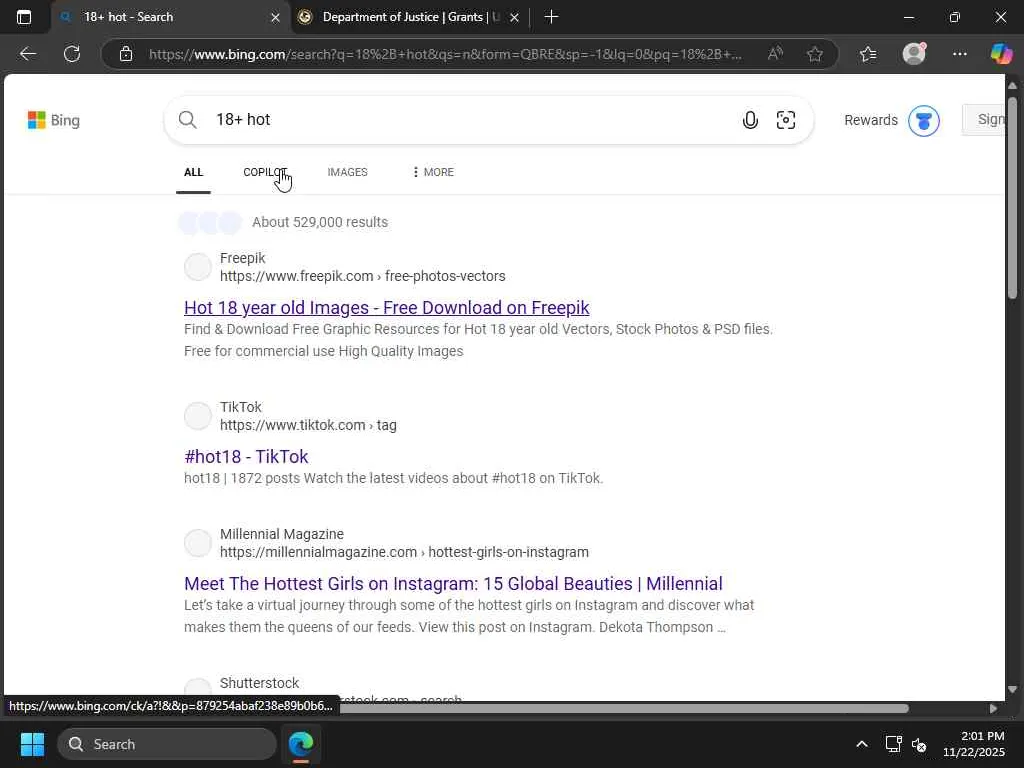The height and width of the screenshot is (768, 1024).
Task: Open Read aloud icon in address bar
Action: click(775, 54)
